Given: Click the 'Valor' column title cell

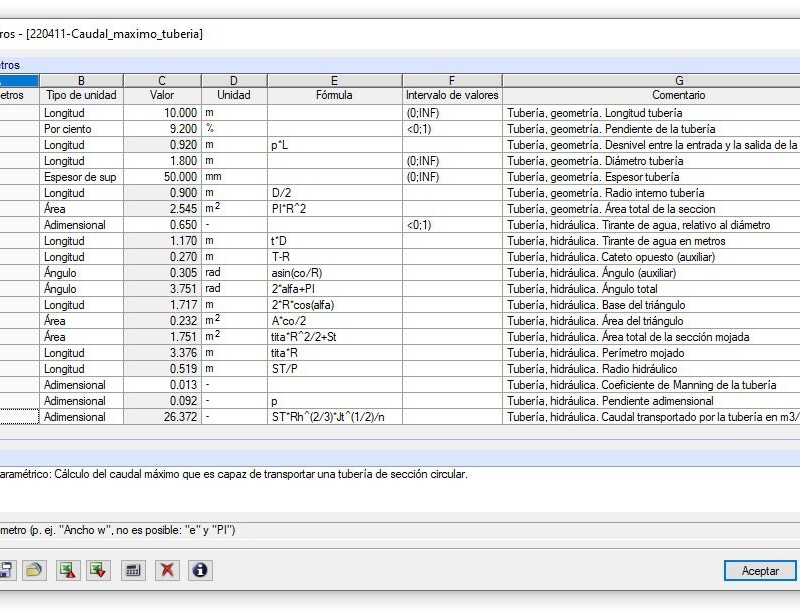Looking at the screenshot, I should [162, 95].
